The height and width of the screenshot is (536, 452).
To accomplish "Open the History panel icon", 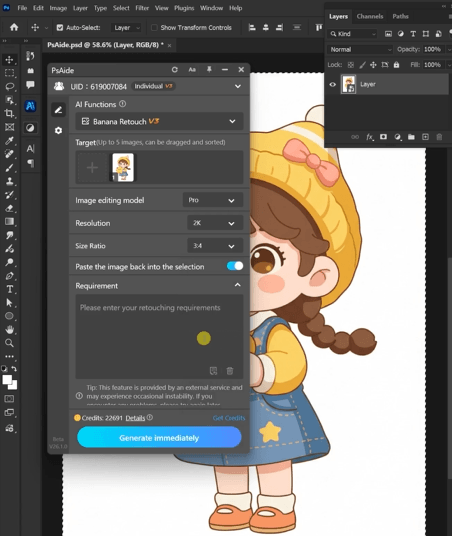I will [x=30, y=56].
